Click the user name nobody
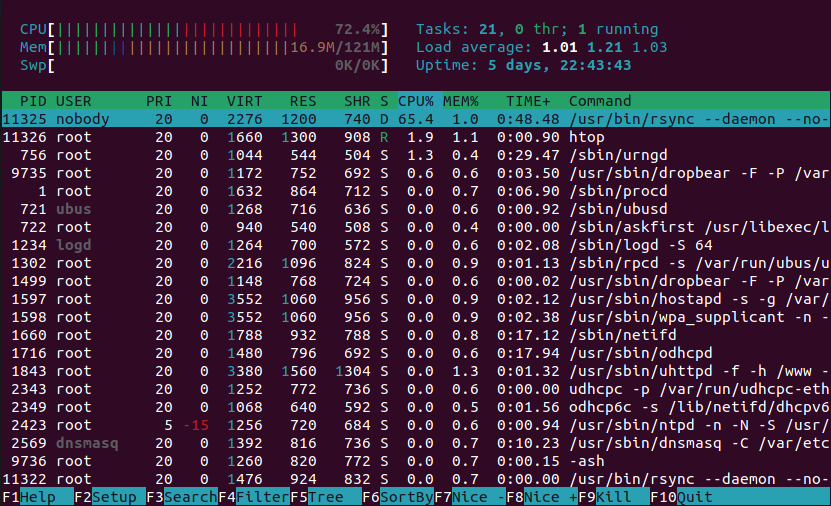This screenshot has height=506, width=831. tap(83, 119)
